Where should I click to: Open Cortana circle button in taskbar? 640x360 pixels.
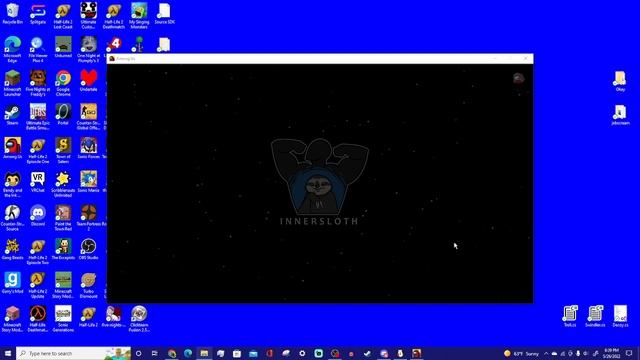[138, 353]
